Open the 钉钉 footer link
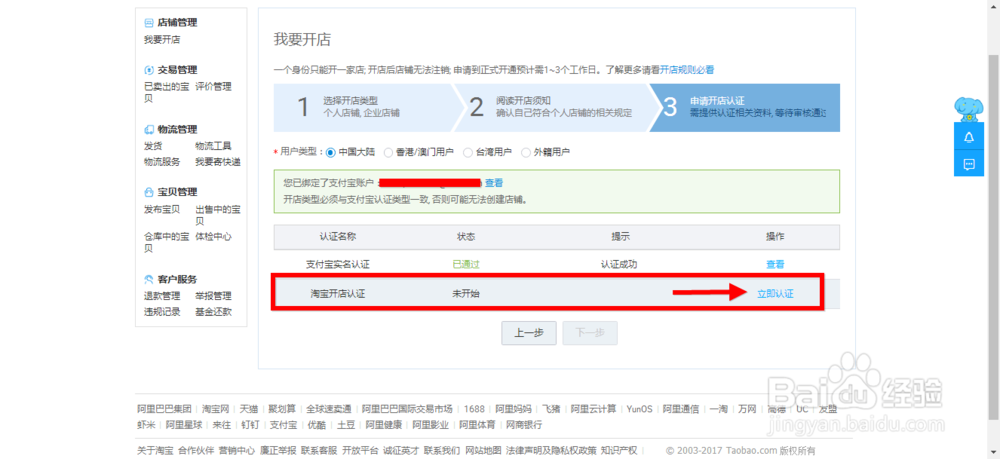Screen dimensions: 1000x459 point(251,425)
